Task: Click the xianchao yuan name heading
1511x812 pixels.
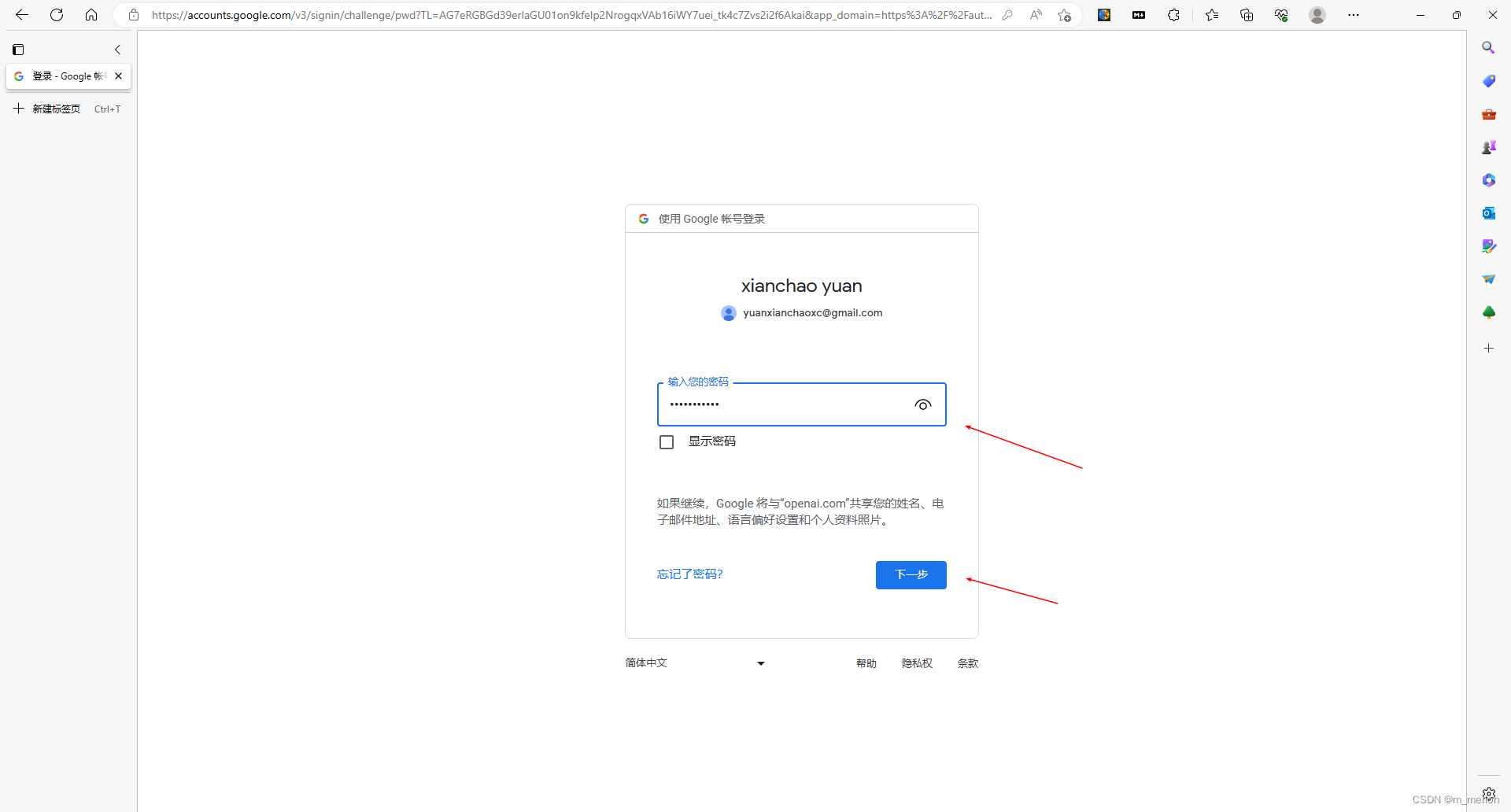Action: pos(802,286)
